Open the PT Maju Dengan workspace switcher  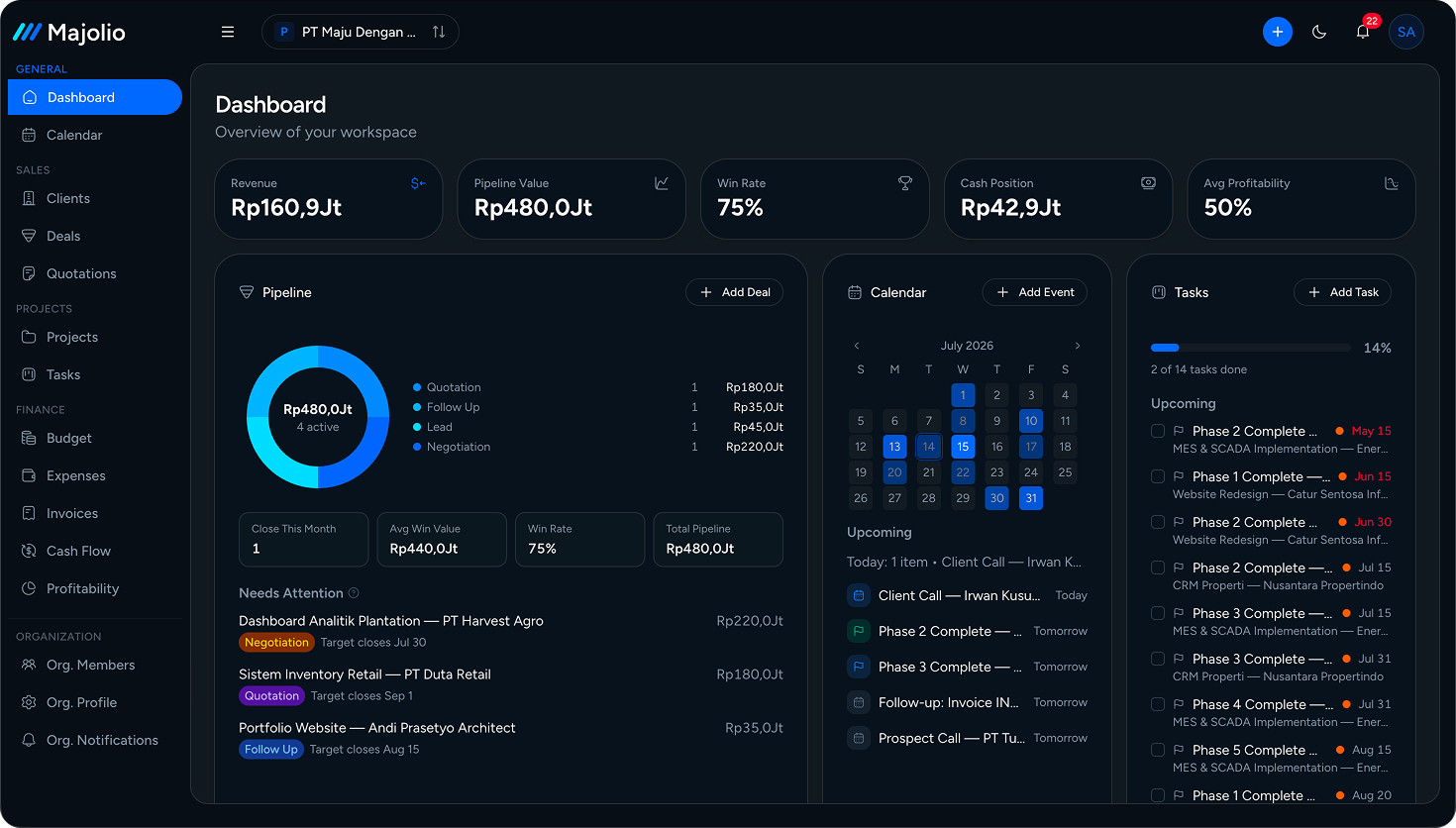pos(361,32)
